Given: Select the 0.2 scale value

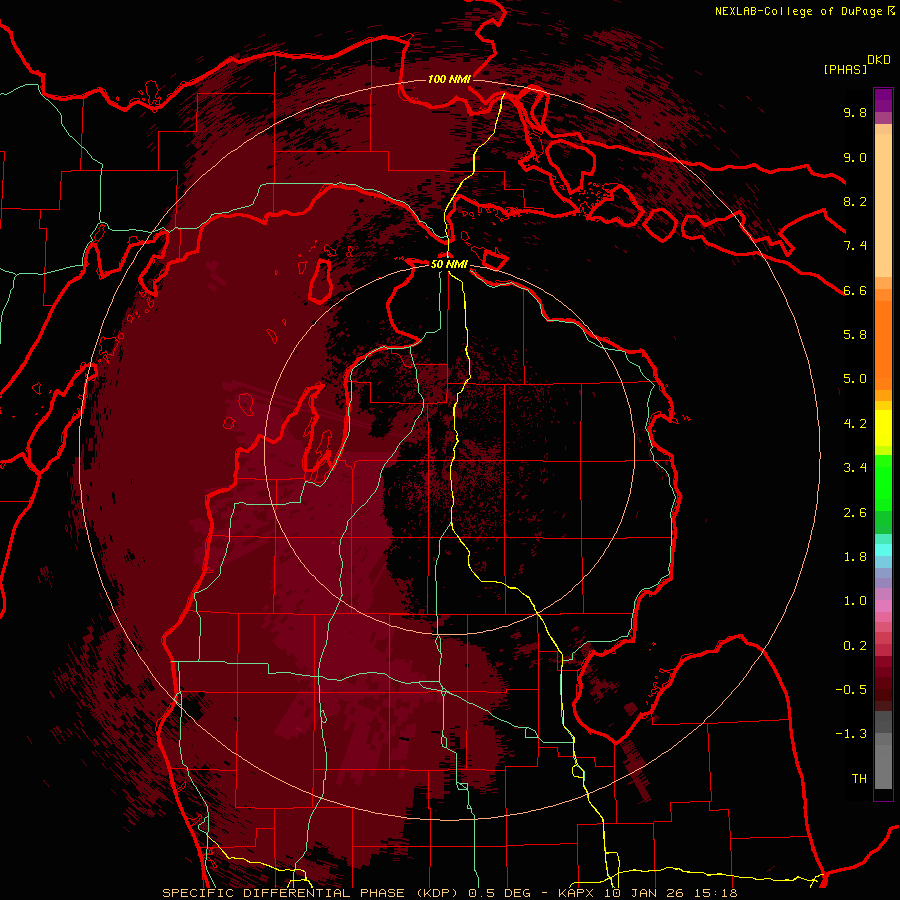Looking at the screenshot, I should click(x=855, y=646).
